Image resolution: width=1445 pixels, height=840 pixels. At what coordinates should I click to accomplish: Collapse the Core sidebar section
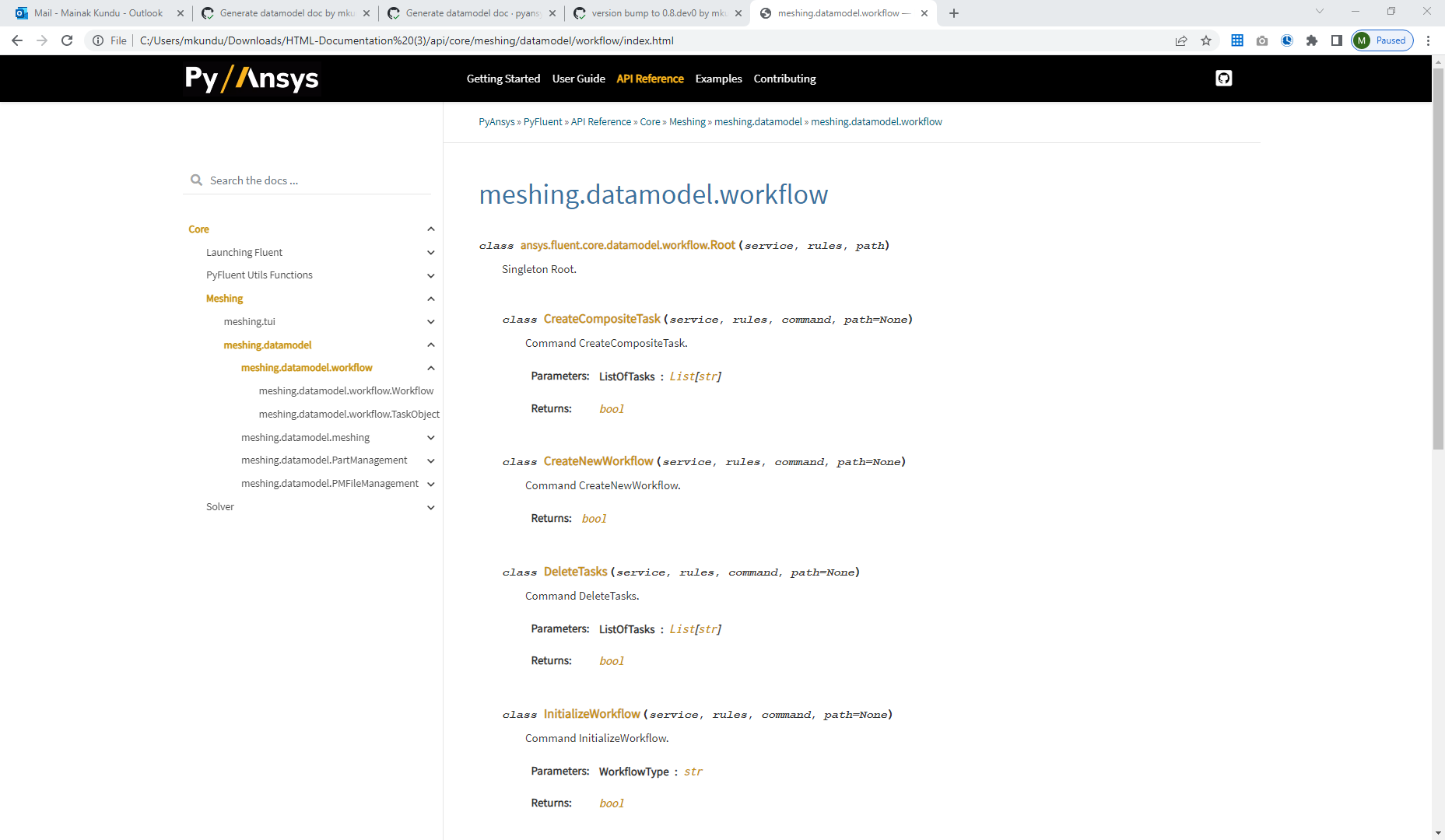(x=431, y=229)
